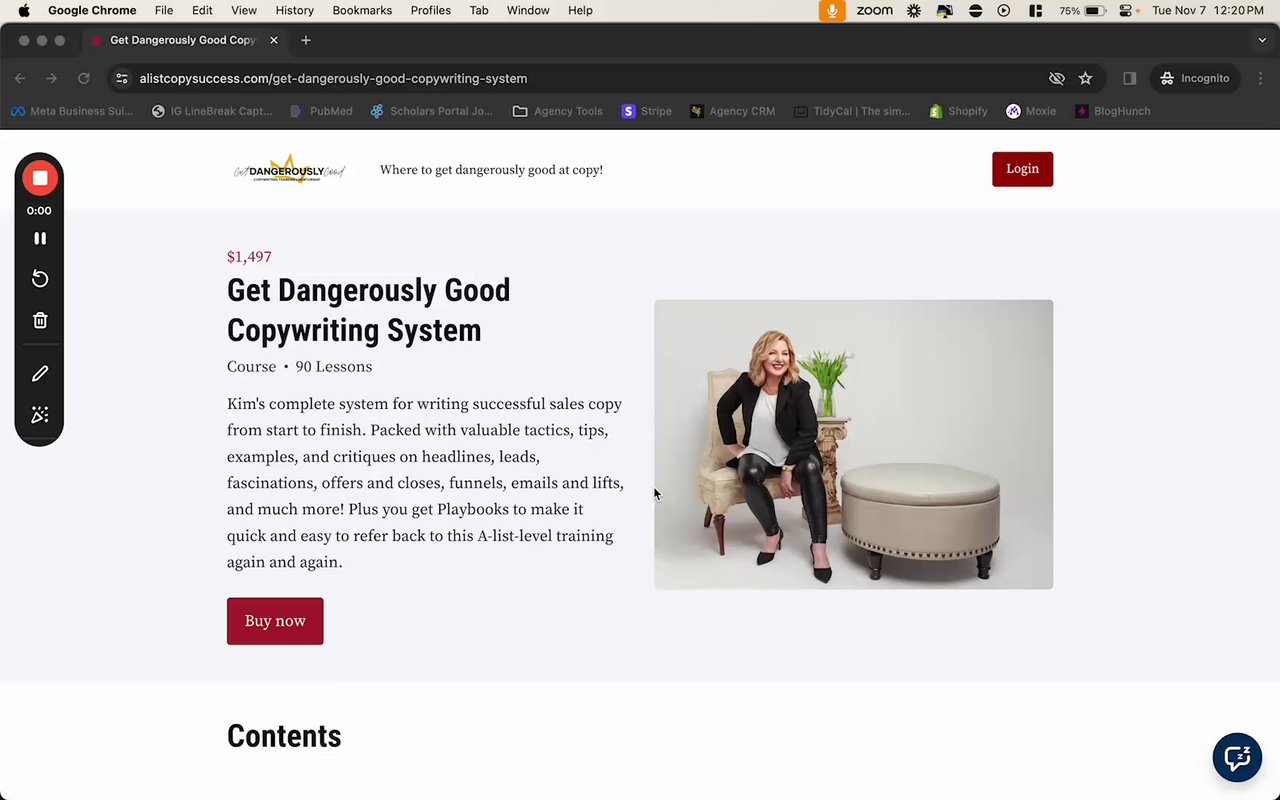
Task: Expand the tab search chevron
Action: 1262,40
